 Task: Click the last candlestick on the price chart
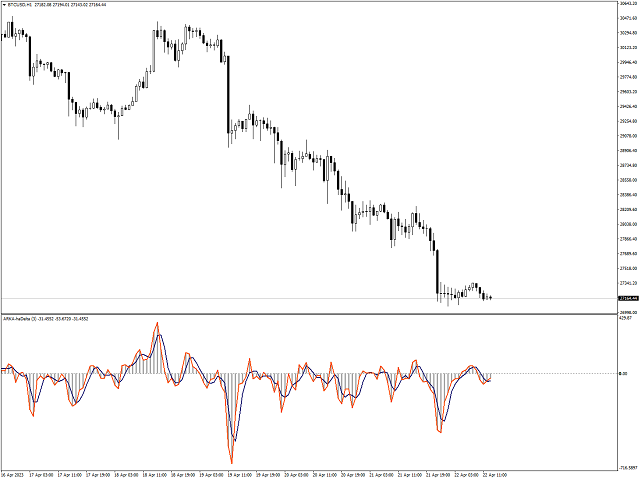[490, 298]
